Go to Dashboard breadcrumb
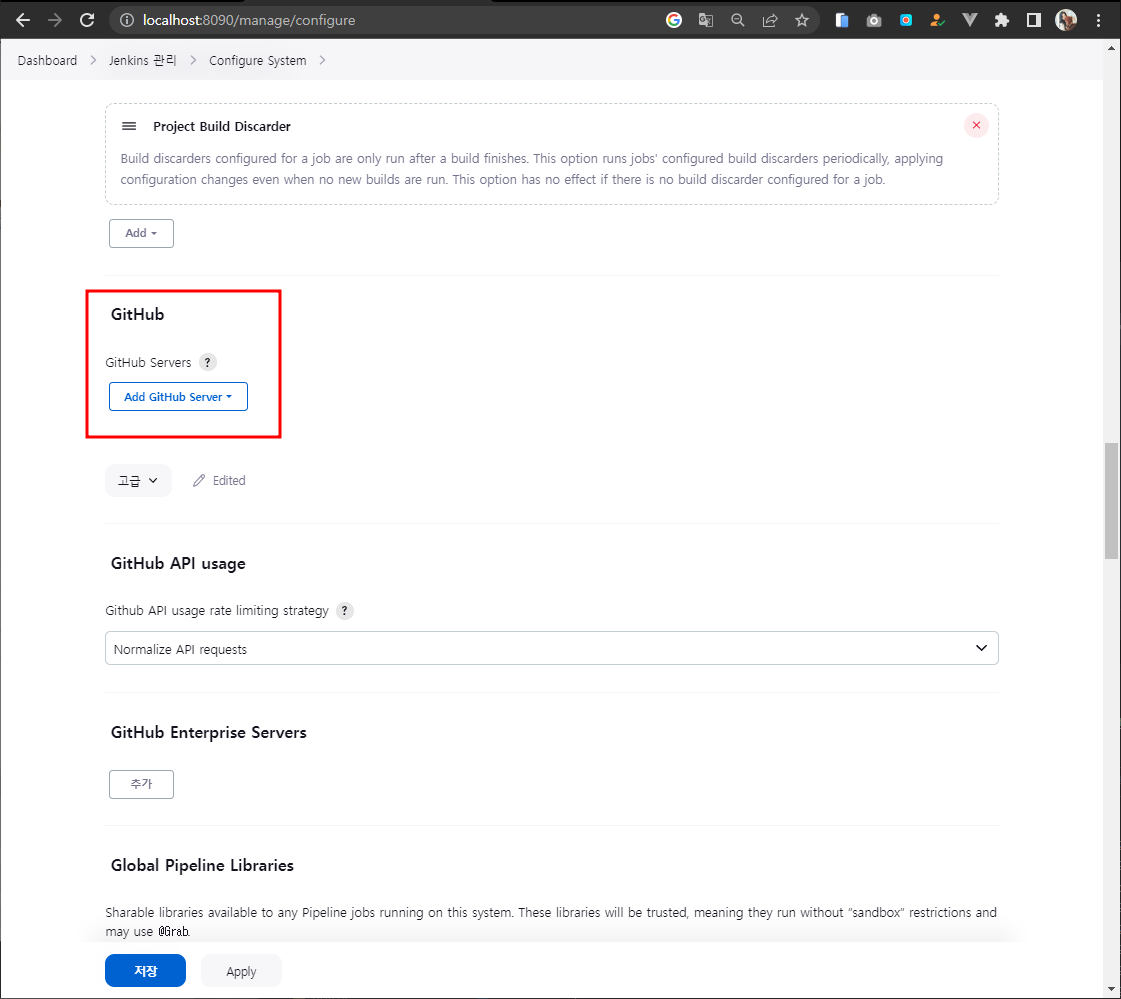The width and height of the screenshot is (1121, 999). pos(47,60)
